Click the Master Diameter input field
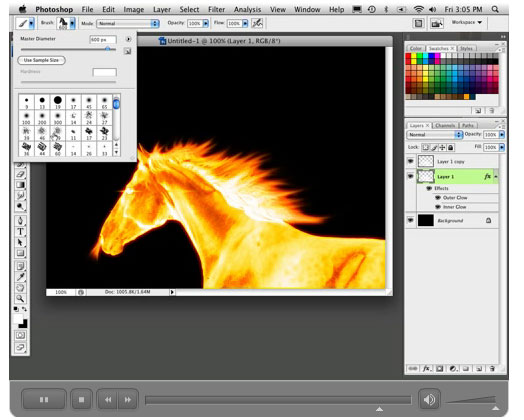524x420 pixels. (x=103, y=40)
